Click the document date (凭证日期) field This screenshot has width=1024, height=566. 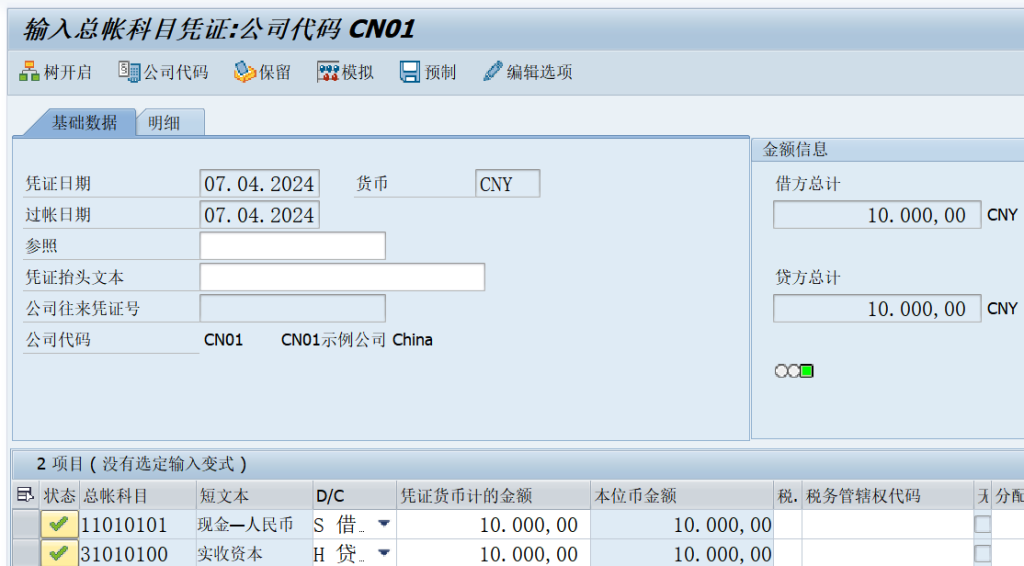click(x=259, y=183)
